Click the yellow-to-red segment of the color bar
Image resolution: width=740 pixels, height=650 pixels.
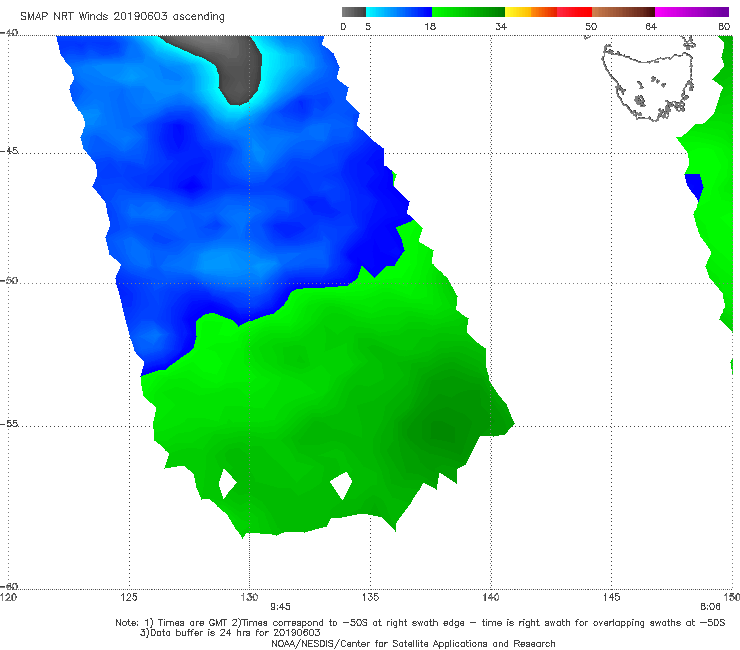coord(548,12)
